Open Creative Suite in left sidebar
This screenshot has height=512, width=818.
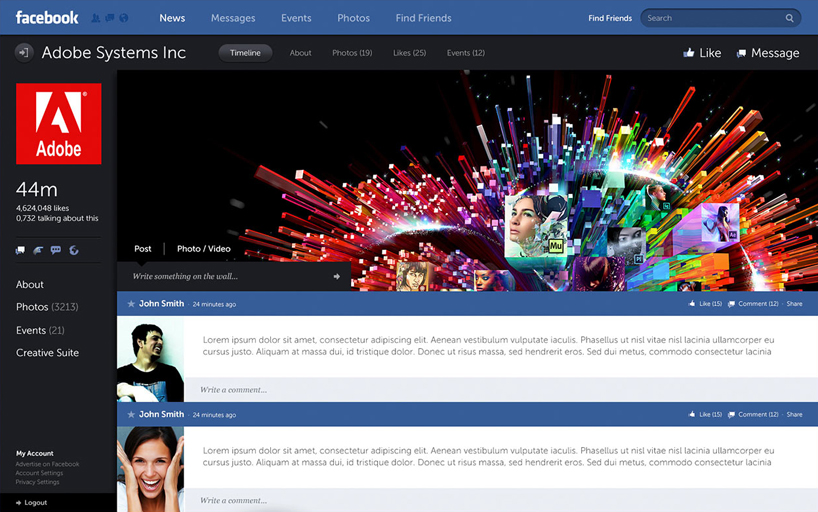pyautogui.click(x=47, y=353)
